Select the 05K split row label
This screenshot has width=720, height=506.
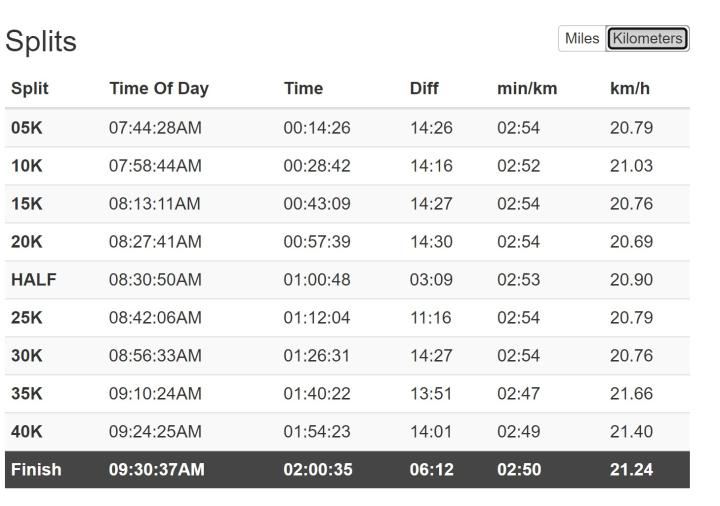pyautogui.click(x=27, y=128)
